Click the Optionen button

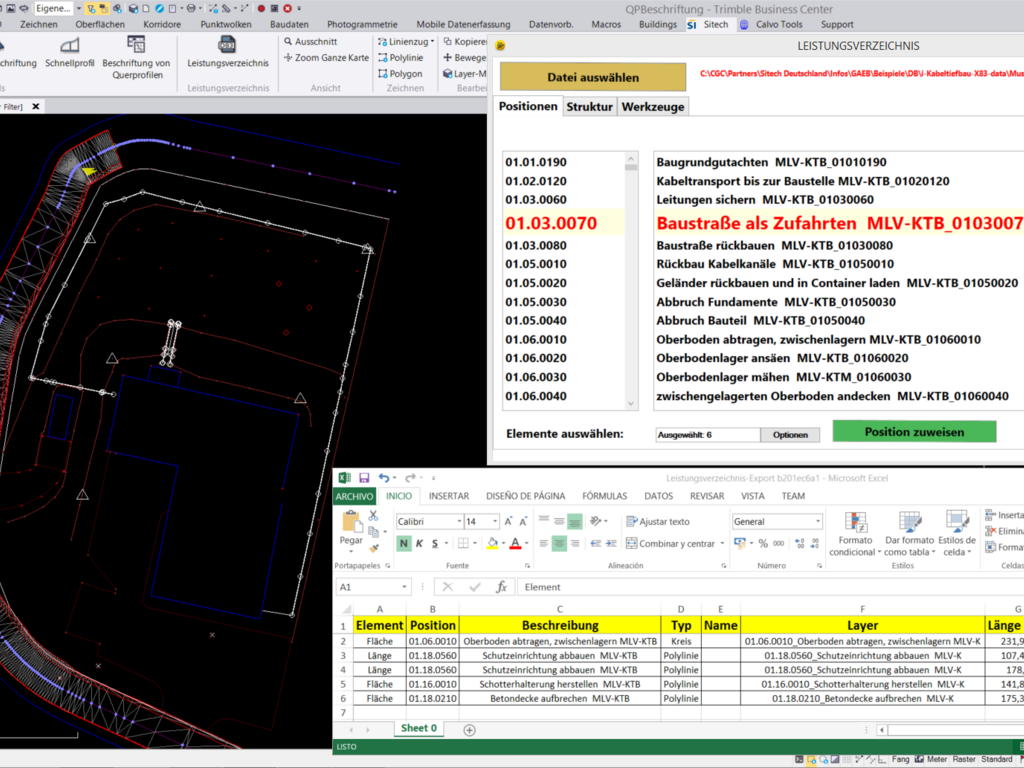[x=790, y=435]
